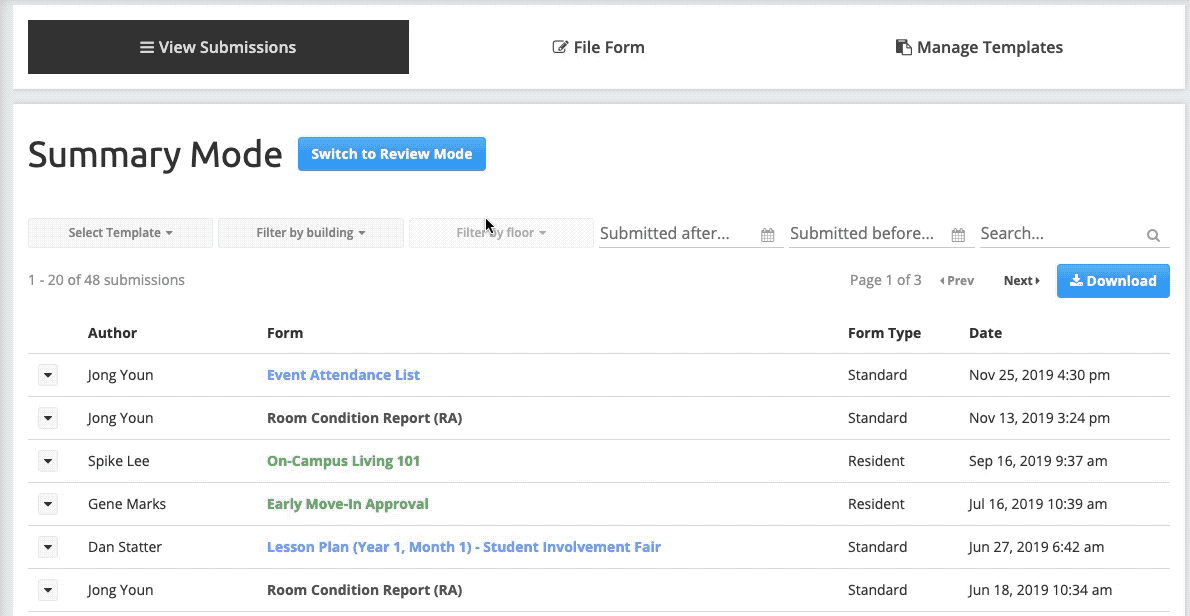1190x616 pixels.
Task: Open the Manage Templates tab
Action: tap(979, 47)
